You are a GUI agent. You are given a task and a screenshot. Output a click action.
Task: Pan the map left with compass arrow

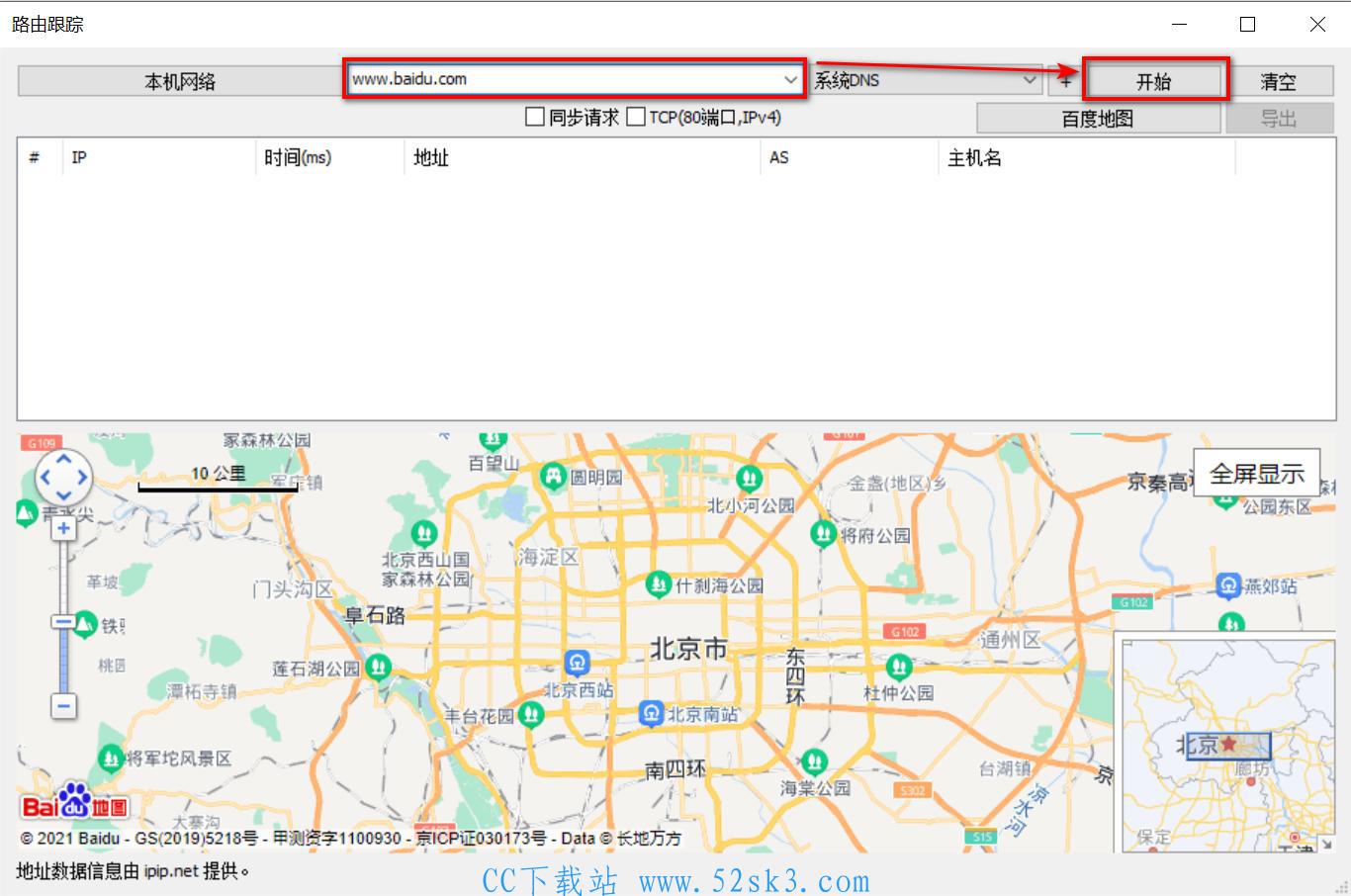[45, 478]
